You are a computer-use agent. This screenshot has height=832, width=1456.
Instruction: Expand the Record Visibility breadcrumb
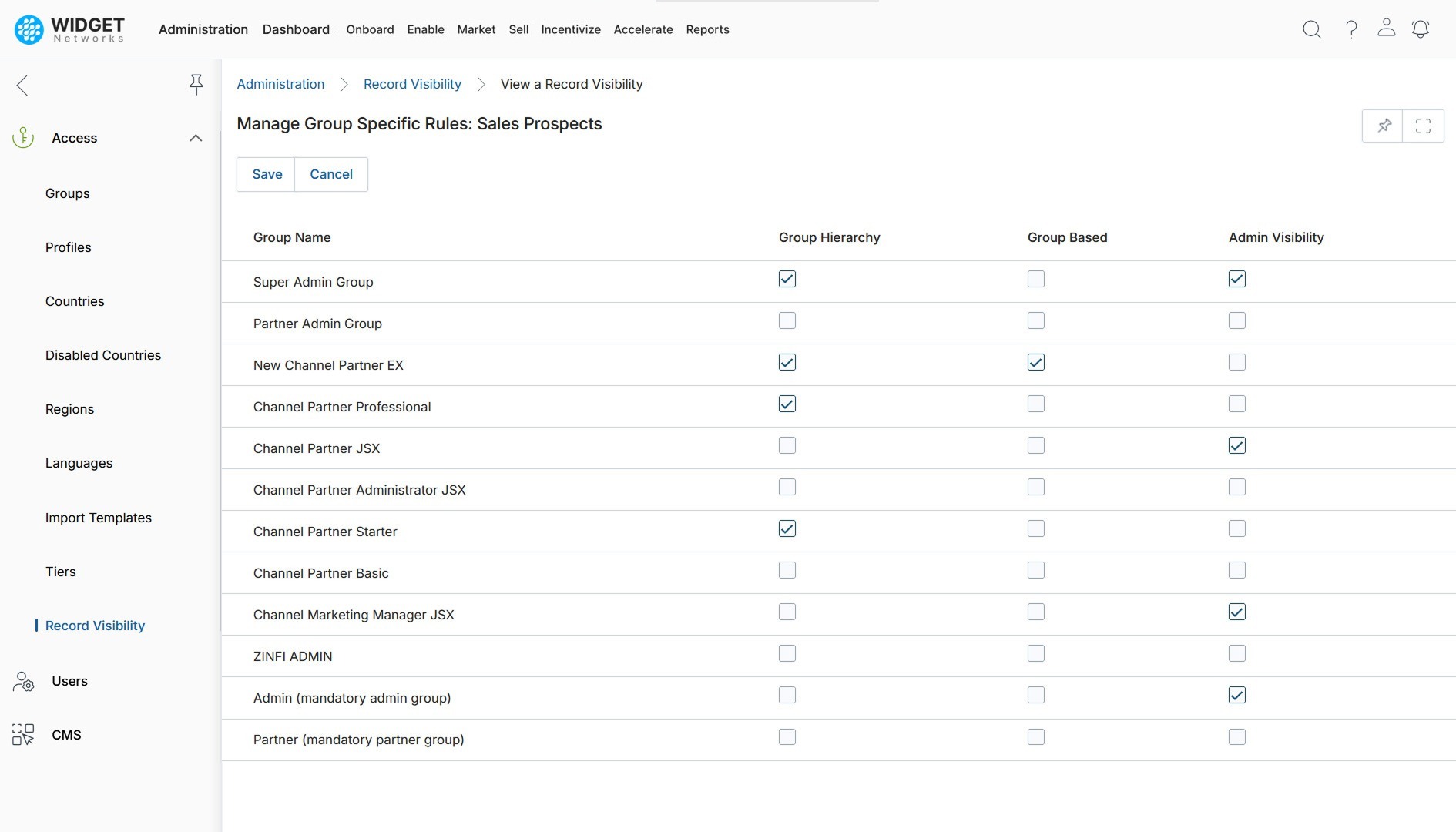coord(412,84)
